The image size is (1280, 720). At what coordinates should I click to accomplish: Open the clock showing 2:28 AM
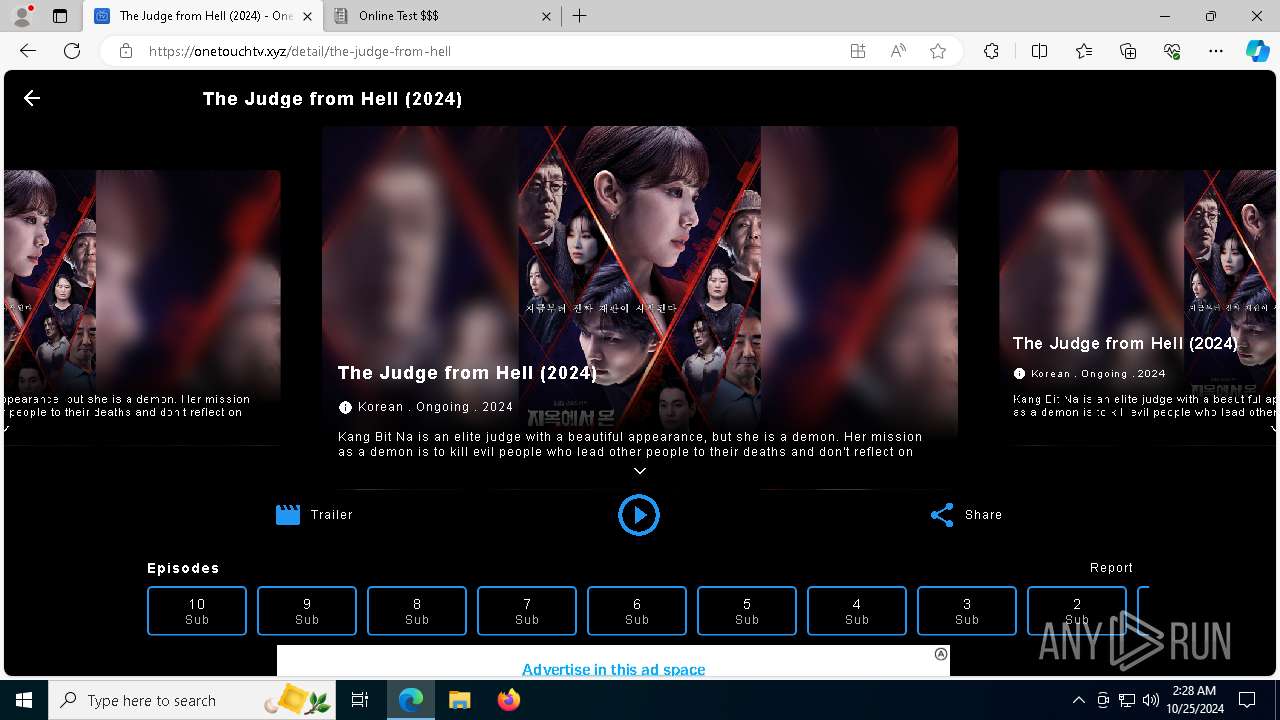coord(1194,700)
